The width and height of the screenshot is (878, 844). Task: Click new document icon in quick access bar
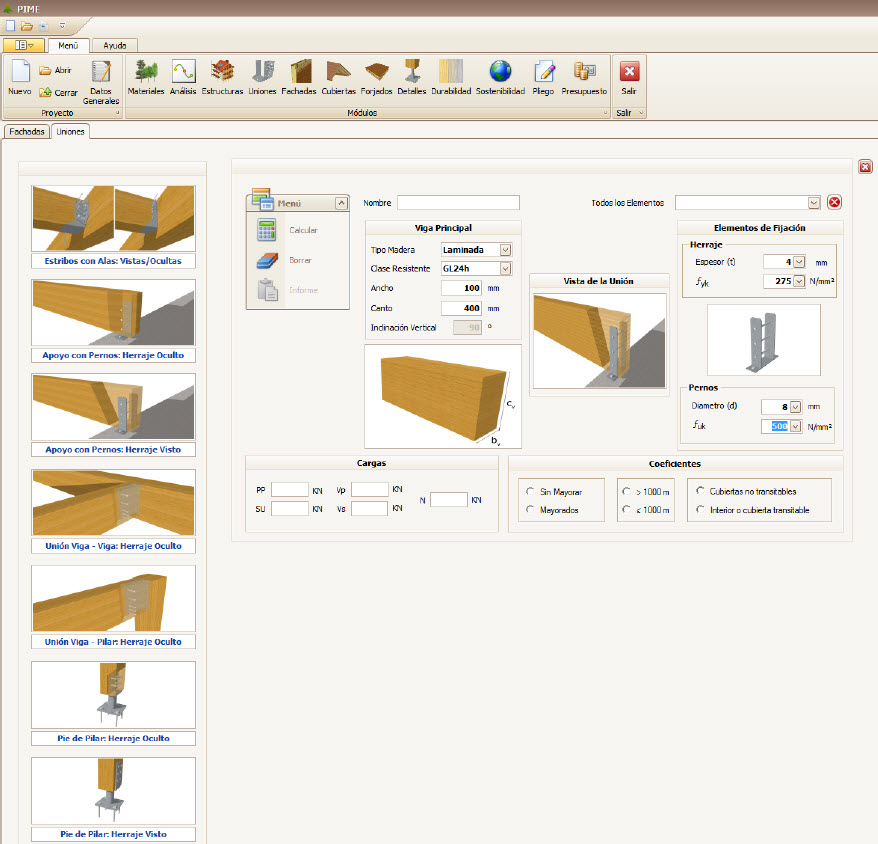(x=11, y=26)
